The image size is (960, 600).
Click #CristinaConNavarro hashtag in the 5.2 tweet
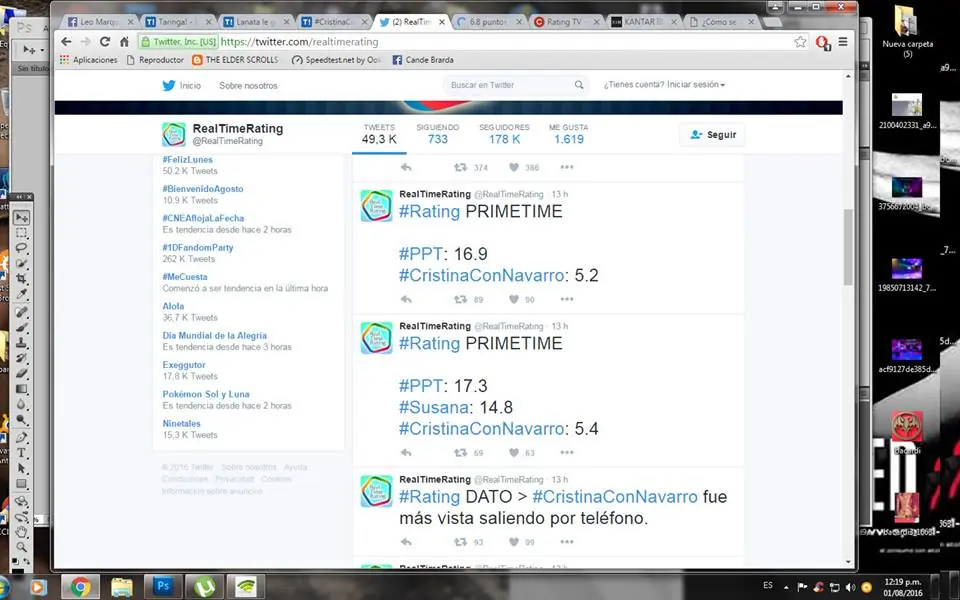(481, 276)
